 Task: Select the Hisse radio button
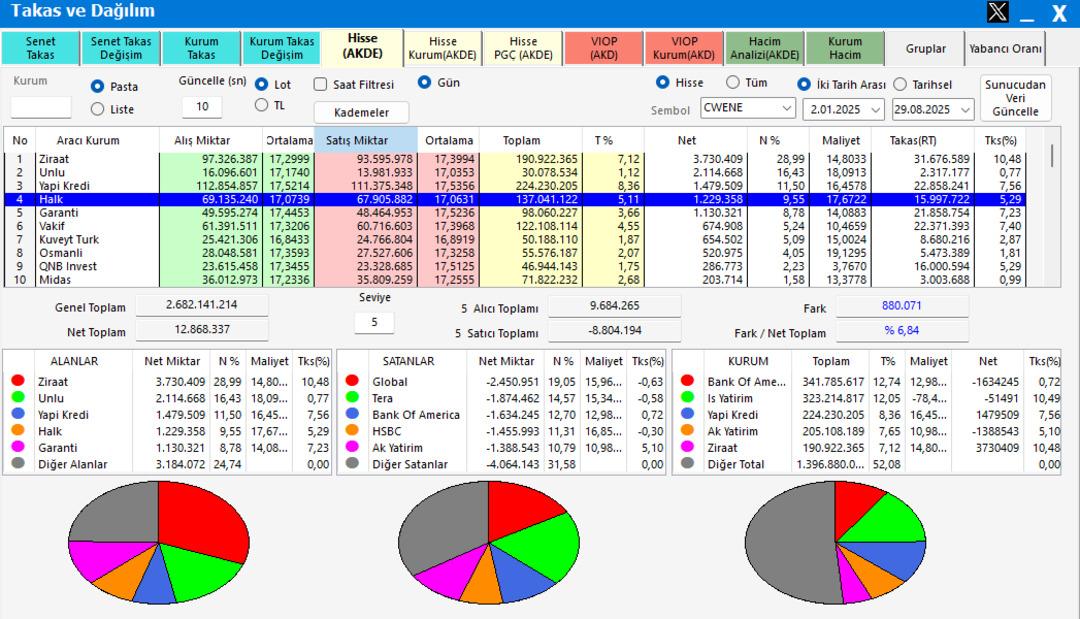coord(662,82)
